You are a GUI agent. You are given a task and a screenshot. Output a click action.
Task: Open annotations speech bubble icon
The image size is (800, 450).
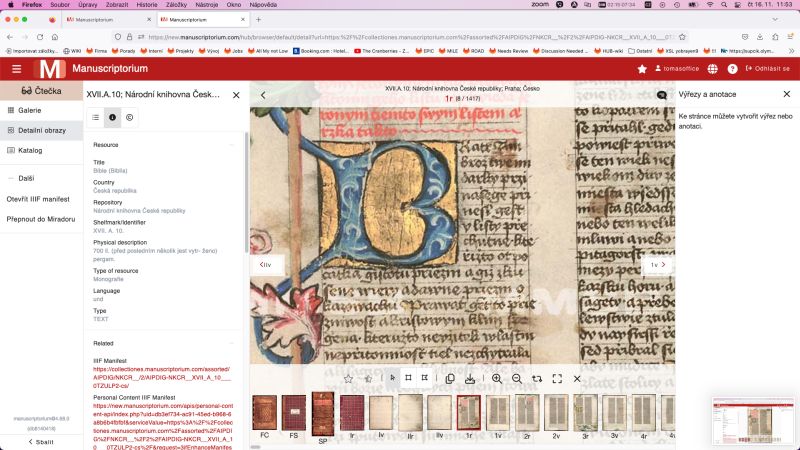pyautogui.click(x=662, y=95)
